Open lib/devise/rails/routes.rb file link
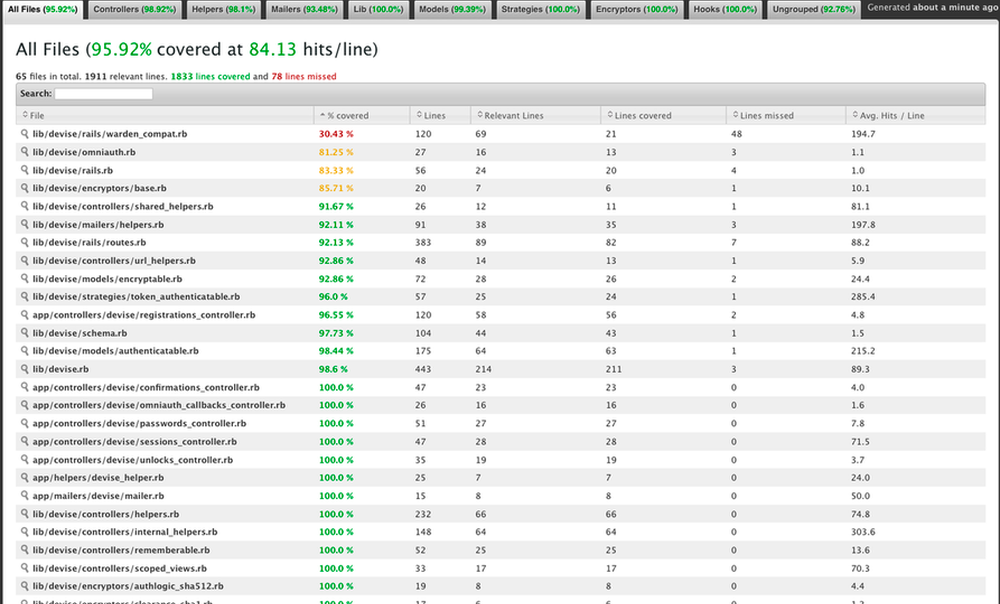 89,242
